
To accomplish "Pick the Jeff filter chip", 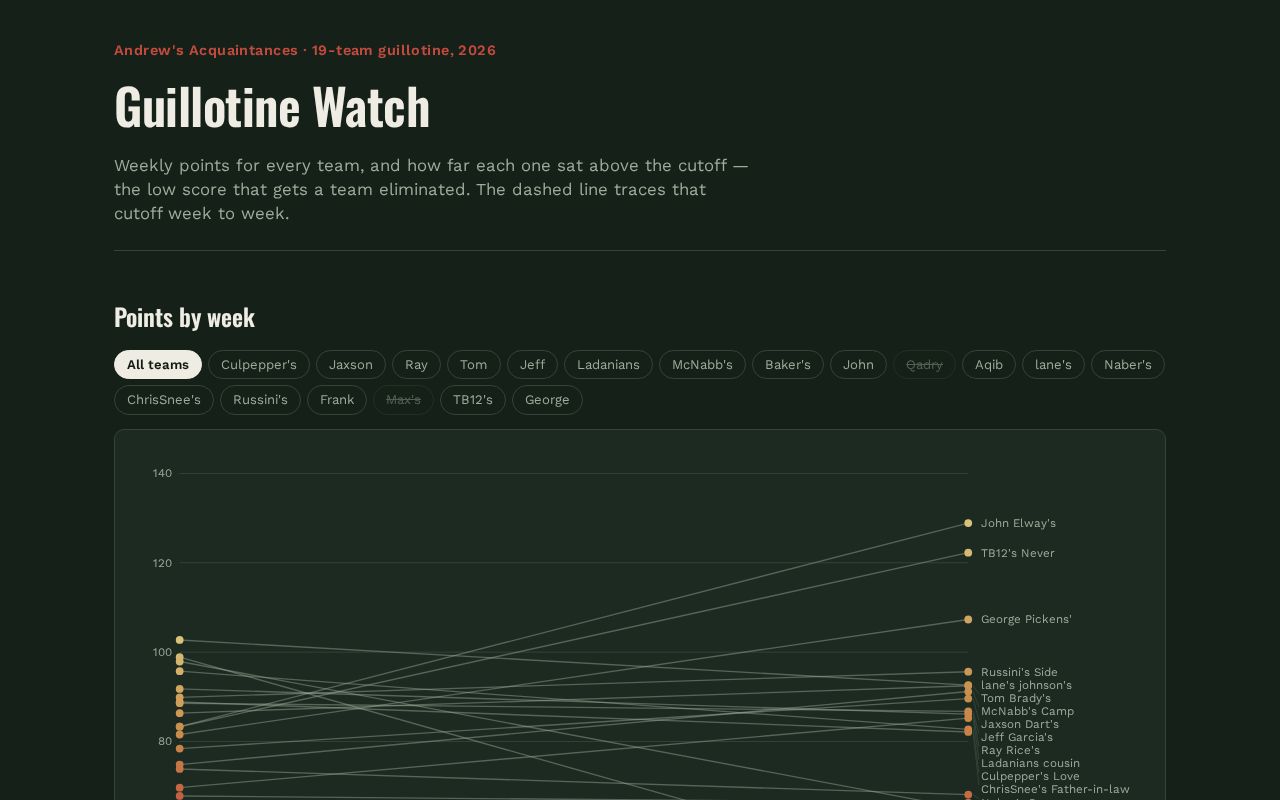I will tap(532, 365).
